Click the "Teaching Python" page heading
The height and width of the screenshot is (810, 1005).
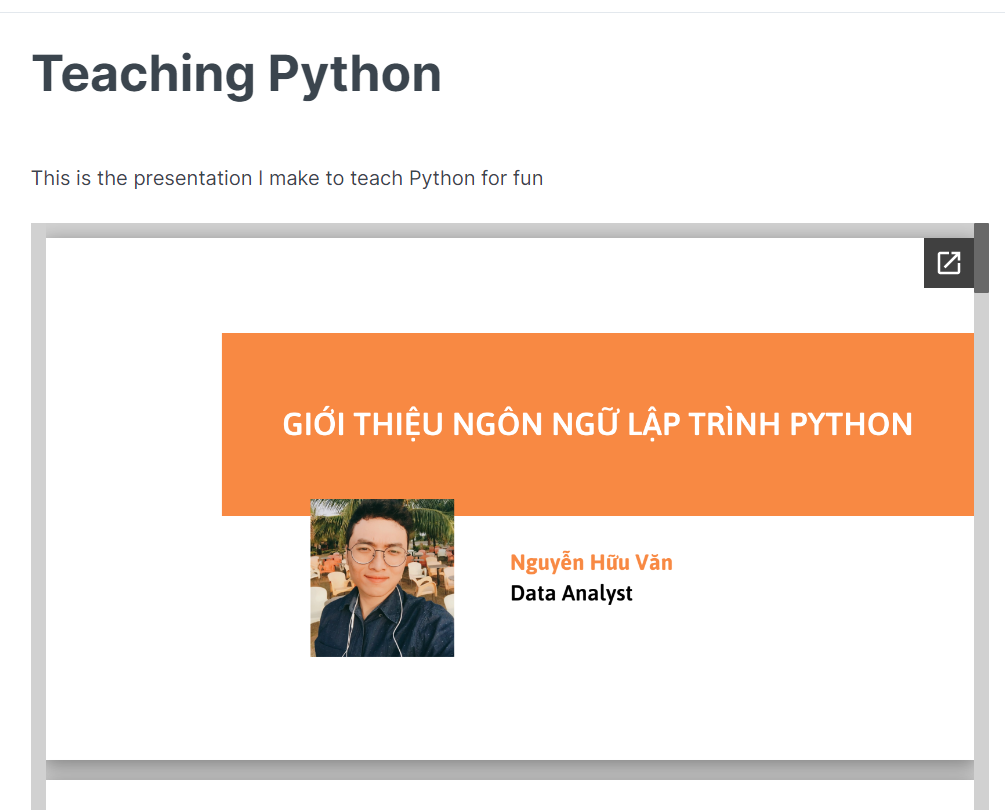pyautogui.click(x=237, y=74)
